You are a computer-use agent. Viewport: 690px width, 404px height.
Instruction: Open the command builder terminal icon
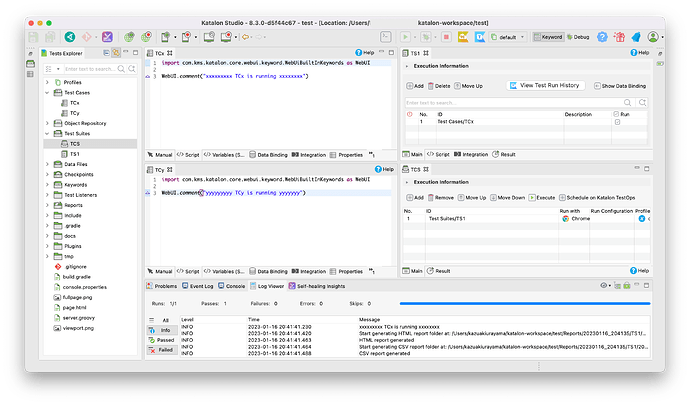(385, 37)
